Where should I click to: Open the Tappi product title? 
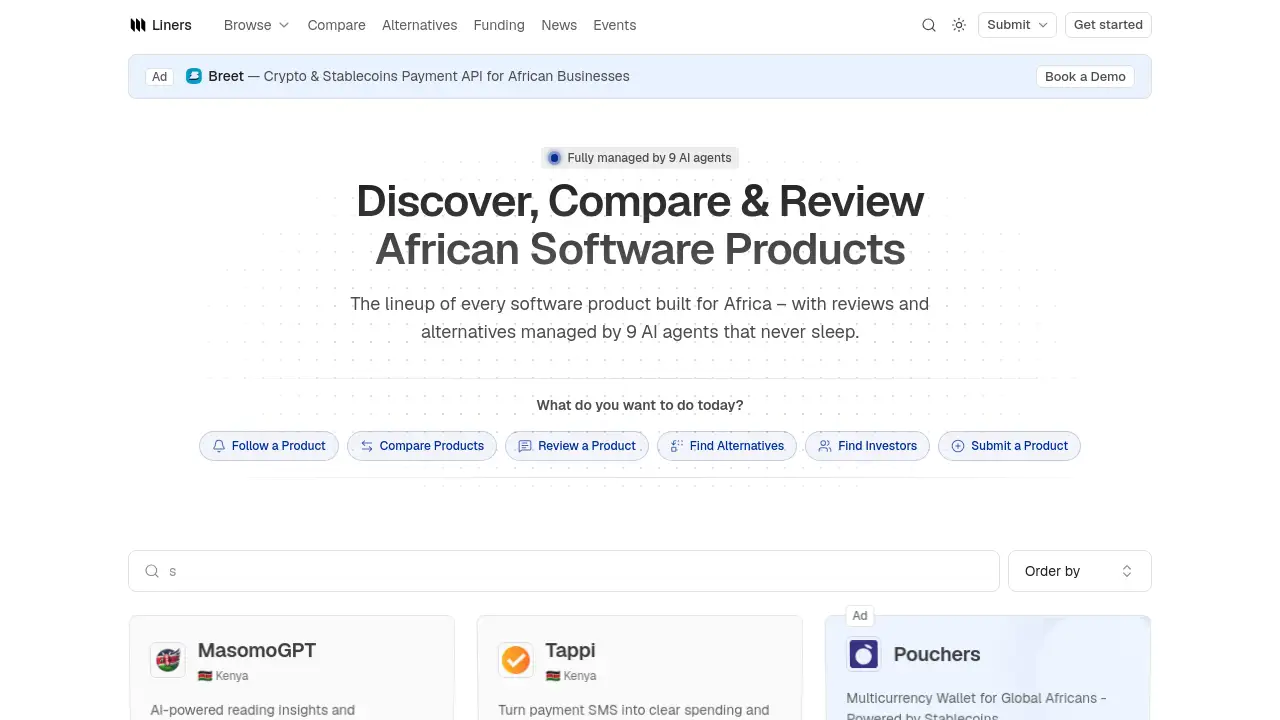570,650
